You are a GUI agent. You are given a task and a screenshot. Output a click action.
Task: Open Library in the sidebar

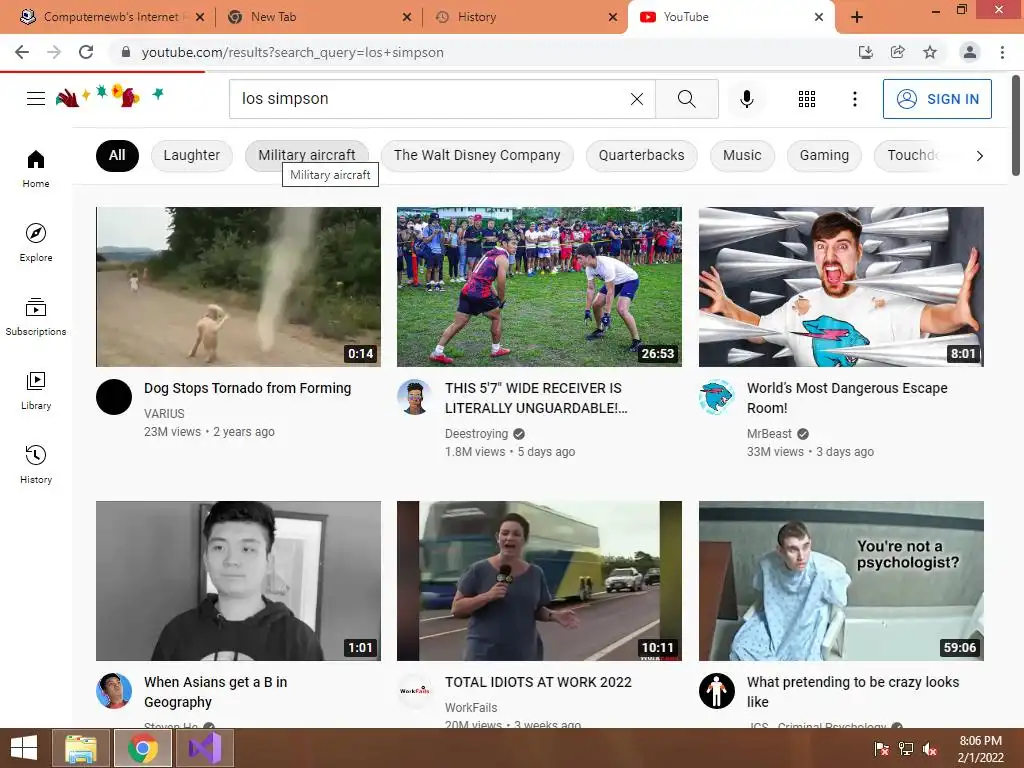pyautogui.click(x=36, y=391)
